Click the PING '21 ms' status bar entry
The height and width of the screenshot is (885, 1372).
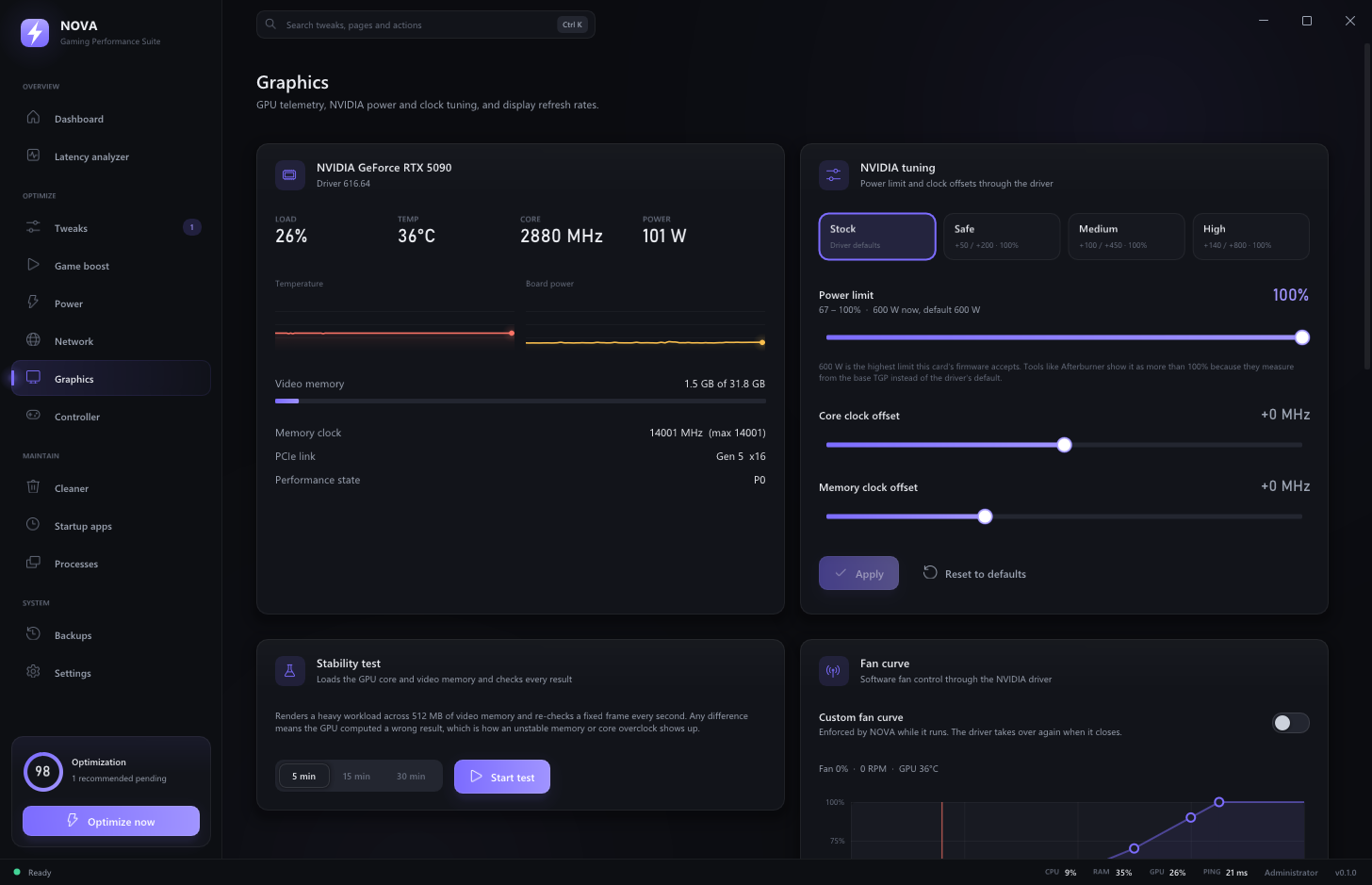[x=1225, y=872]
